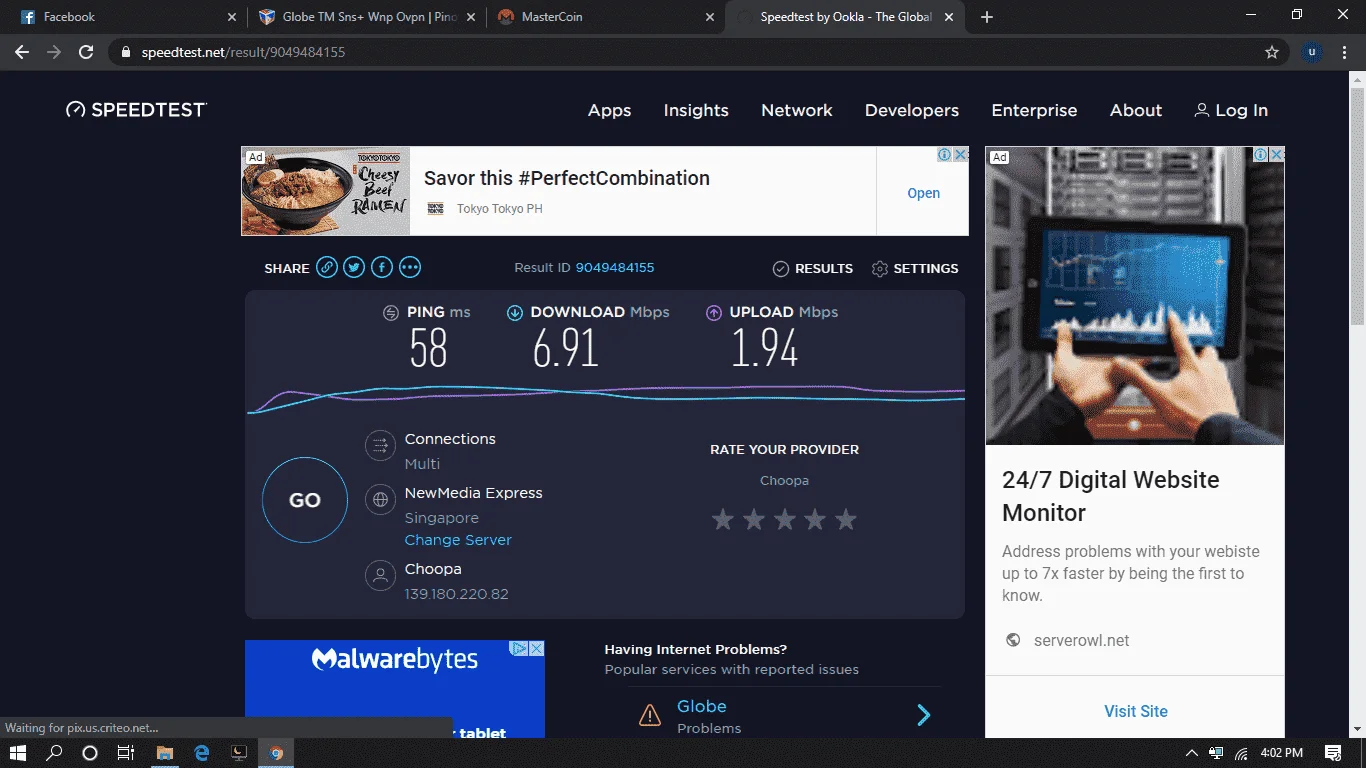Open a new browser tab
Image resolution: width=1366 pixels, height=768 pixels.
(x=987, y=17)
